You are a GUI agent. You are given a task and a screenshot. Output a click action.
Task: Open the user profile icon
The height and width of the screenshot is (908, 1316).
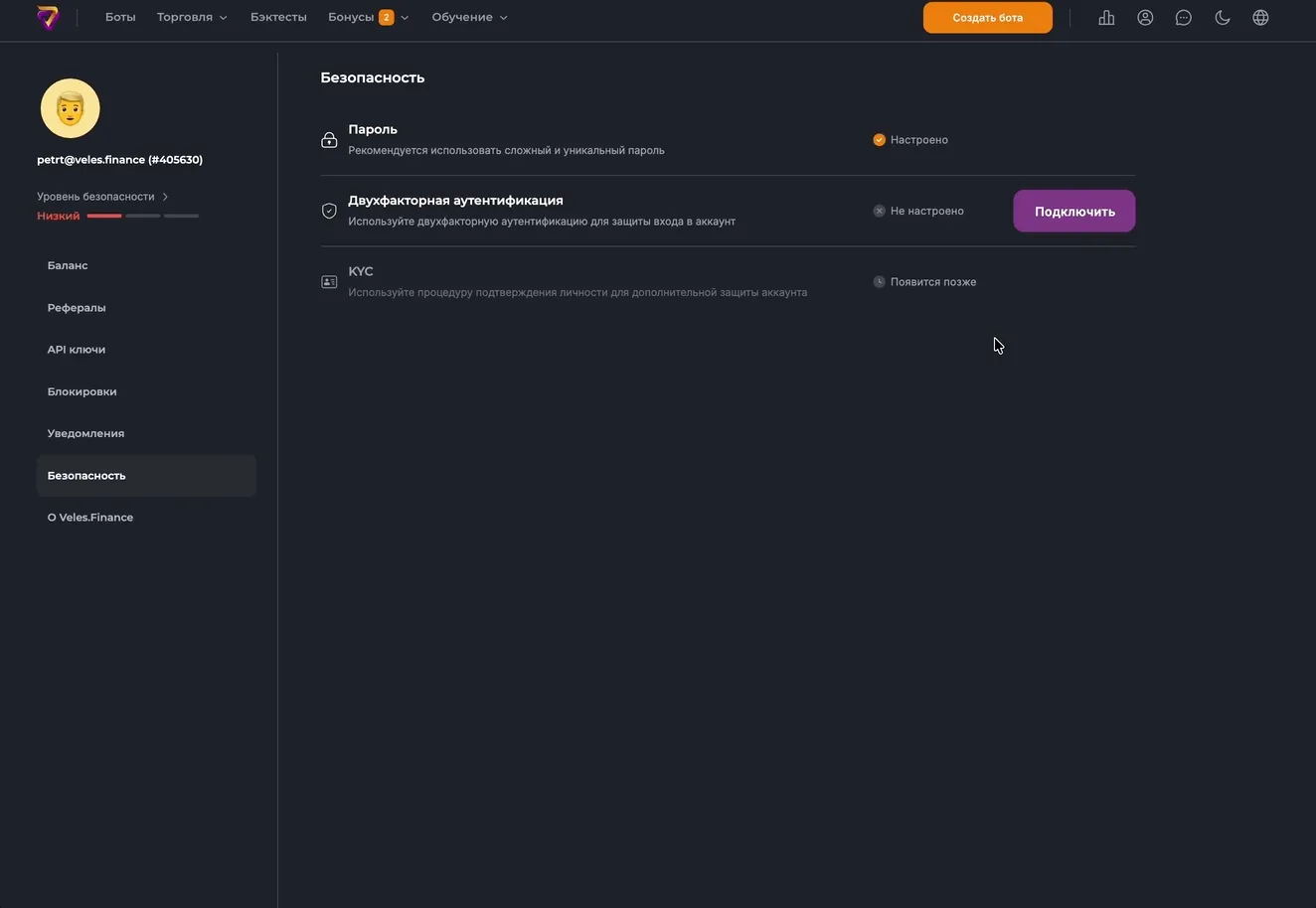tap(1145, 18)
